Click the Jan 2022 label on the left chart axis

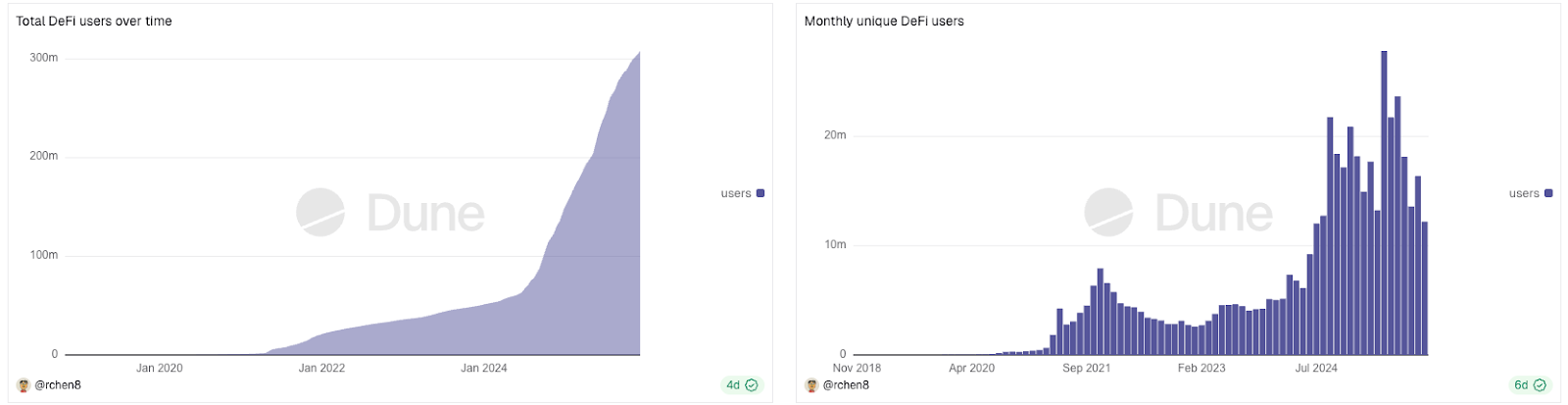coord(321,369)
